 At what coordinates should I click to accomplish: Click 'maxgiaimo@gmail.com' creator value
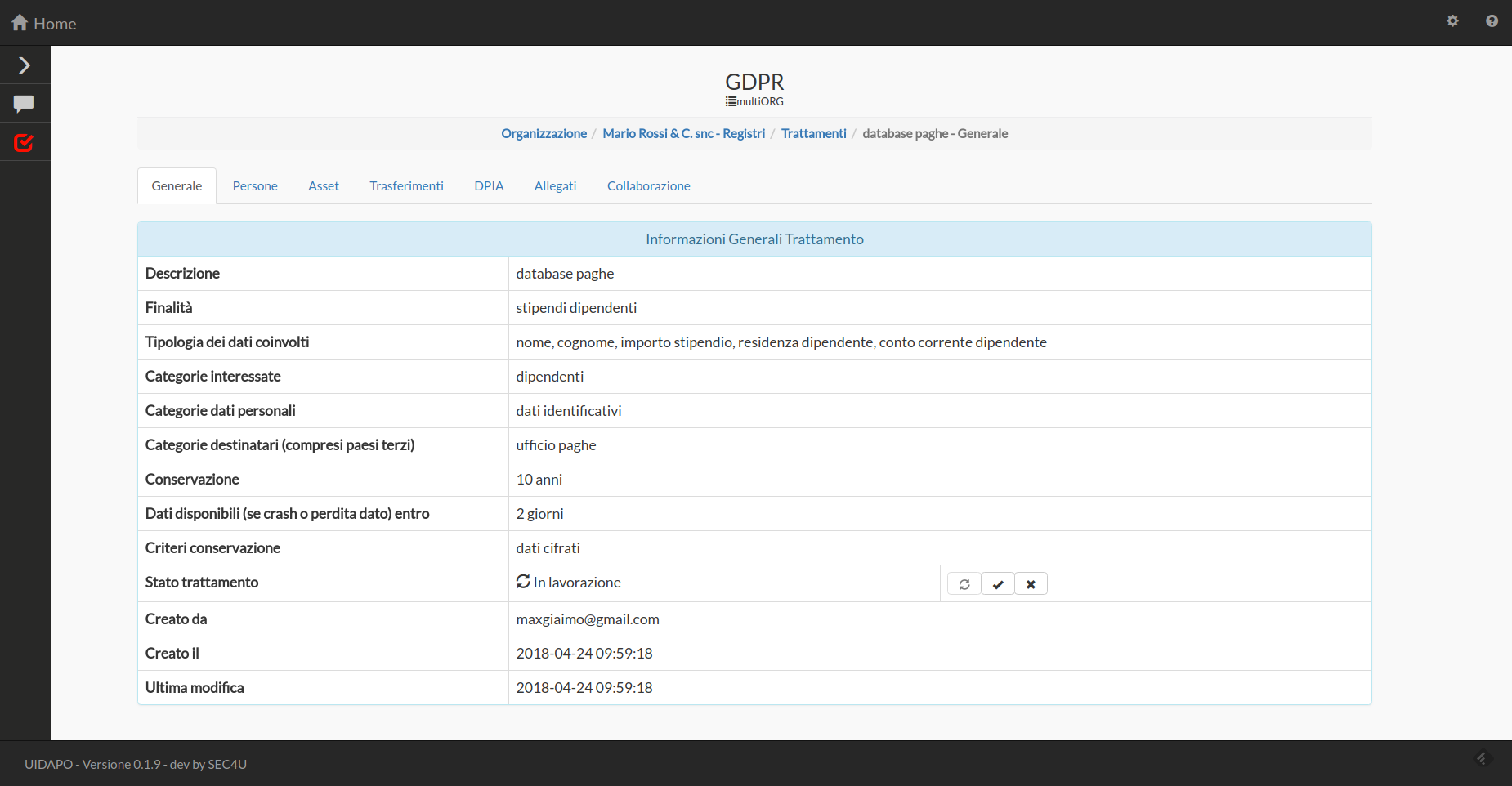point(588,619)
